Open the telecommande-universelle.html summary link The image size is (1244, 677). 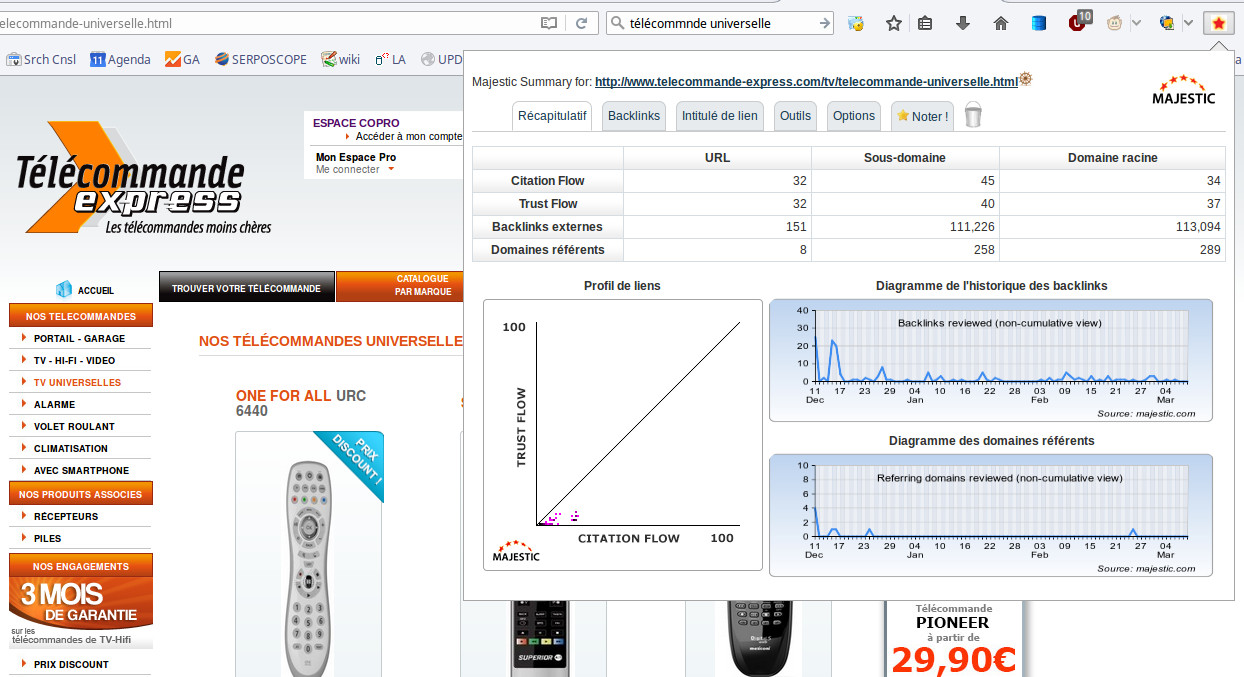[x=805, y=82]
